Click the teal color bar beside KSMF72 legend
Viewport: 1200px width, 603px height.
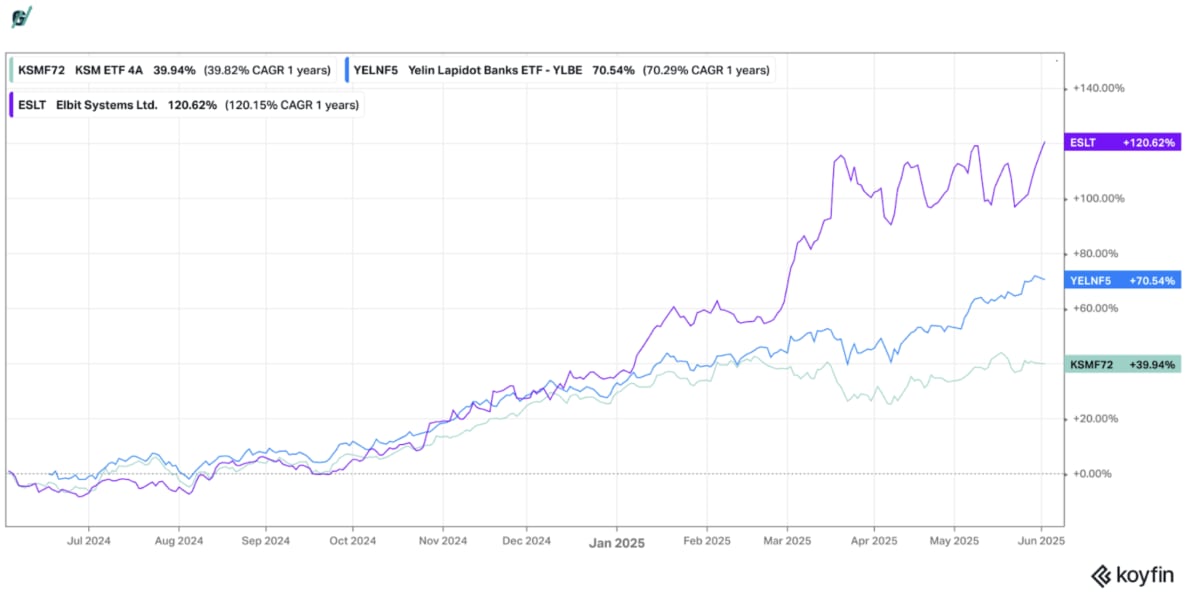click(x=12, y=70)
